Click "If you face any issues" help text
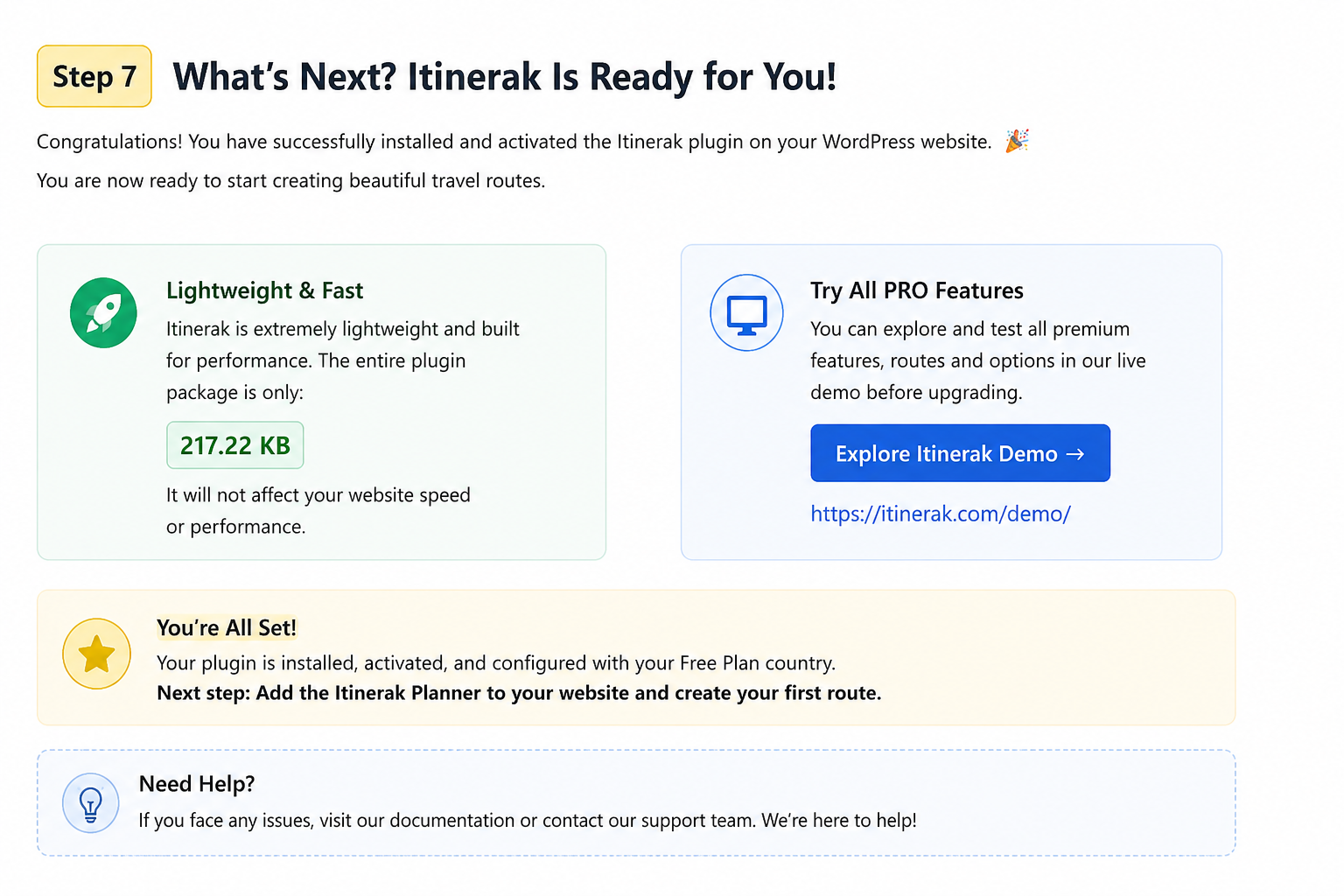The image size is (1344, 896). tap(528, 821)
